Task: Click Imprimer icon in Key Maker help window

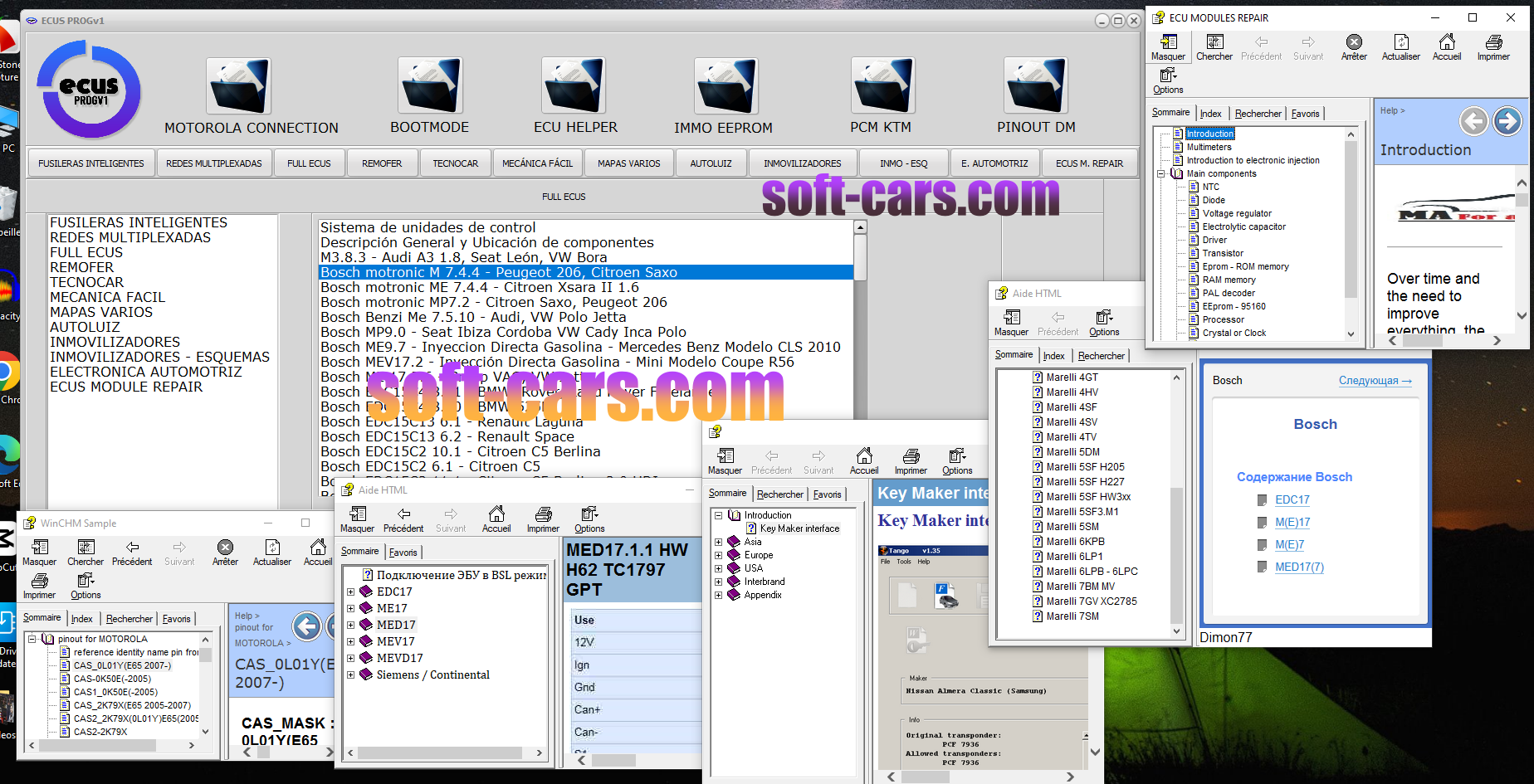Action: [911, 461]
